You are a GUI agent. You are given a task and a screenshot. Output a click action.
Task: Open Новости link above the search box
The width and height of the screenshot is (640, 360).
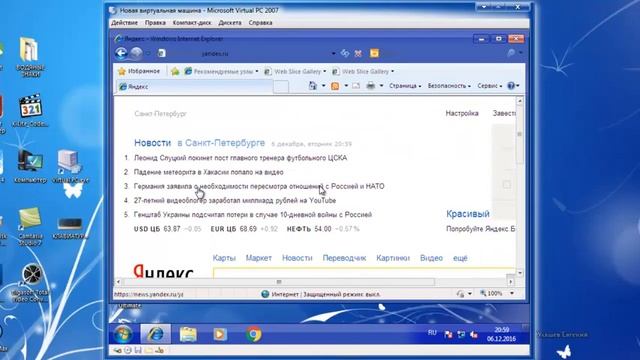point(297,258)
